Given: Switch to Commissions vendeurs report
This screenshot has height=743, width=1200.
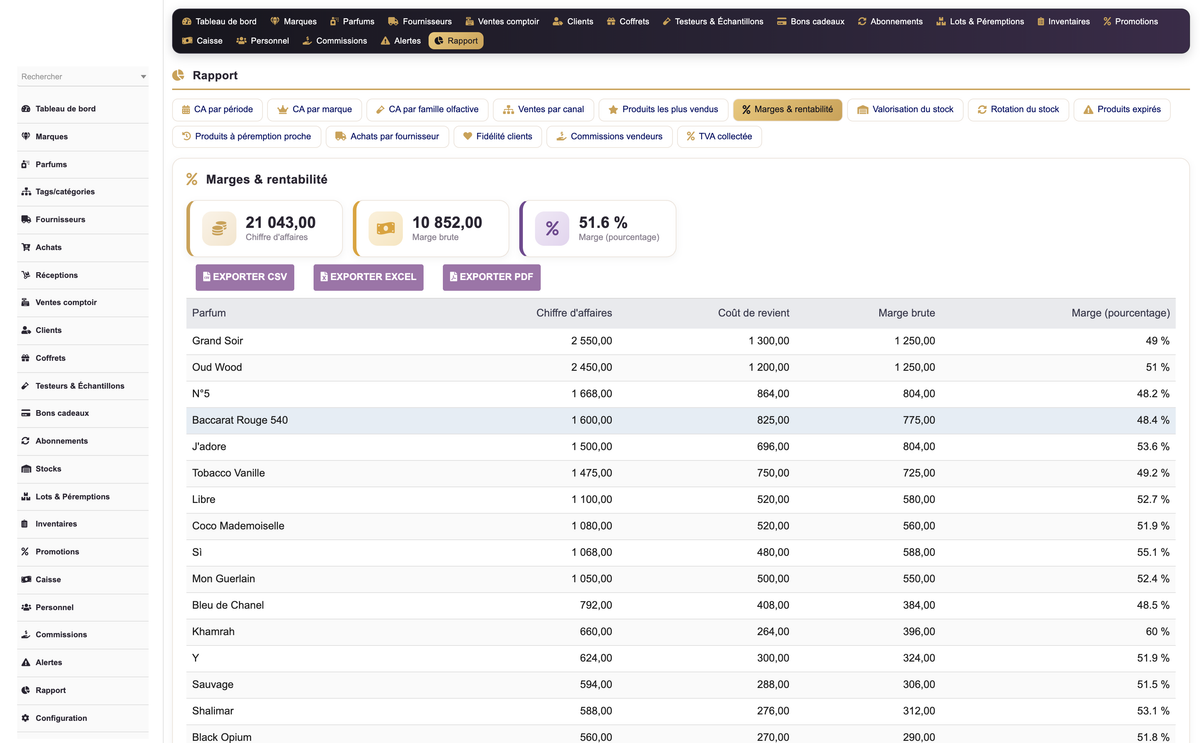Looking at the screenshot, I should tap(609, 136).
